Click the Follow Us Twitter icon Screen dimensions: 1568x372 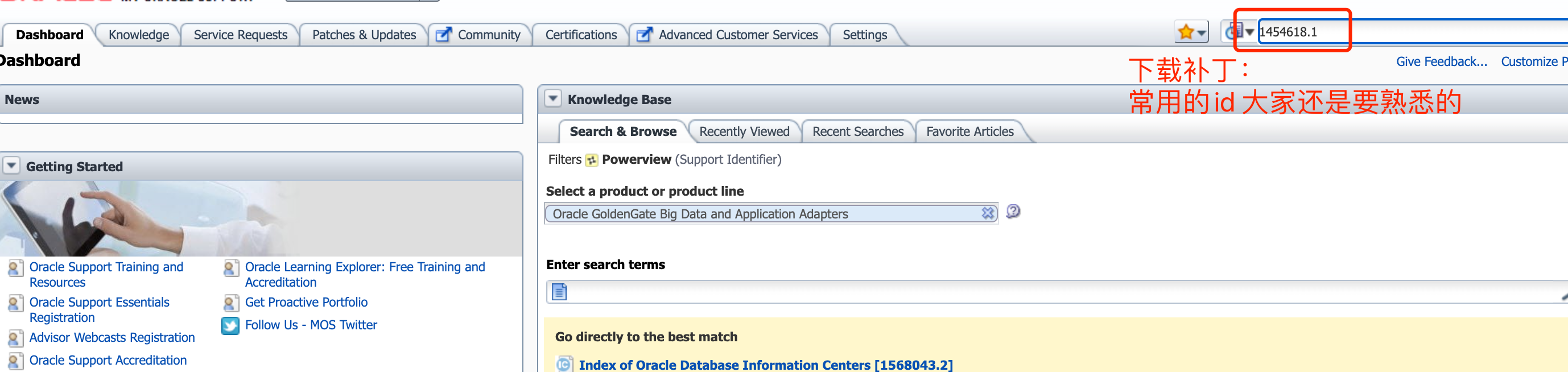pos(230,326)
